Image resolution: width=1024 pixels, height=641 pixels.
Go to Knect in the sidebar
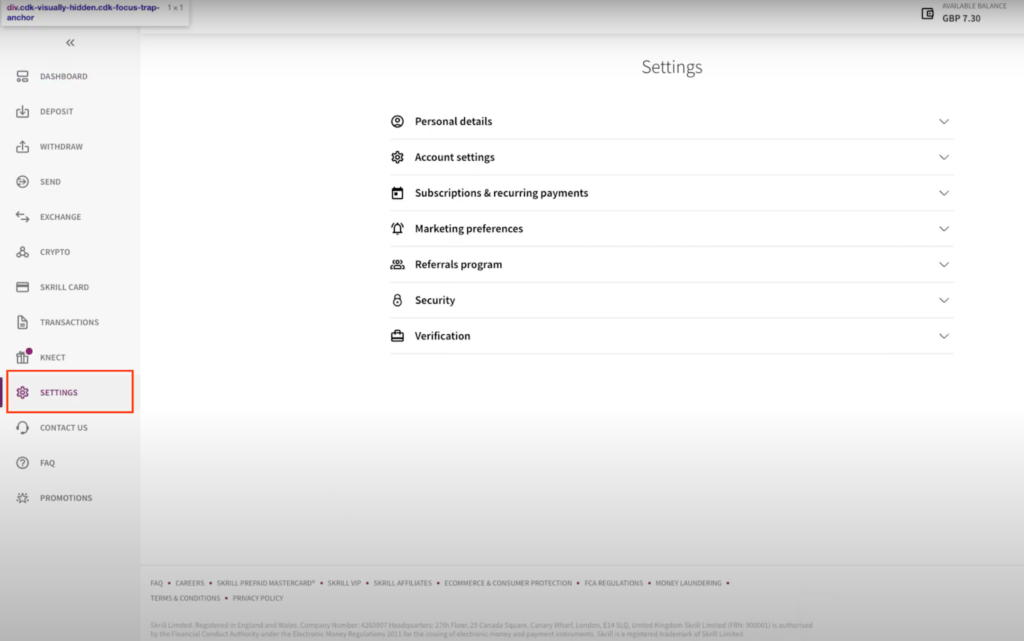point(52,358)
